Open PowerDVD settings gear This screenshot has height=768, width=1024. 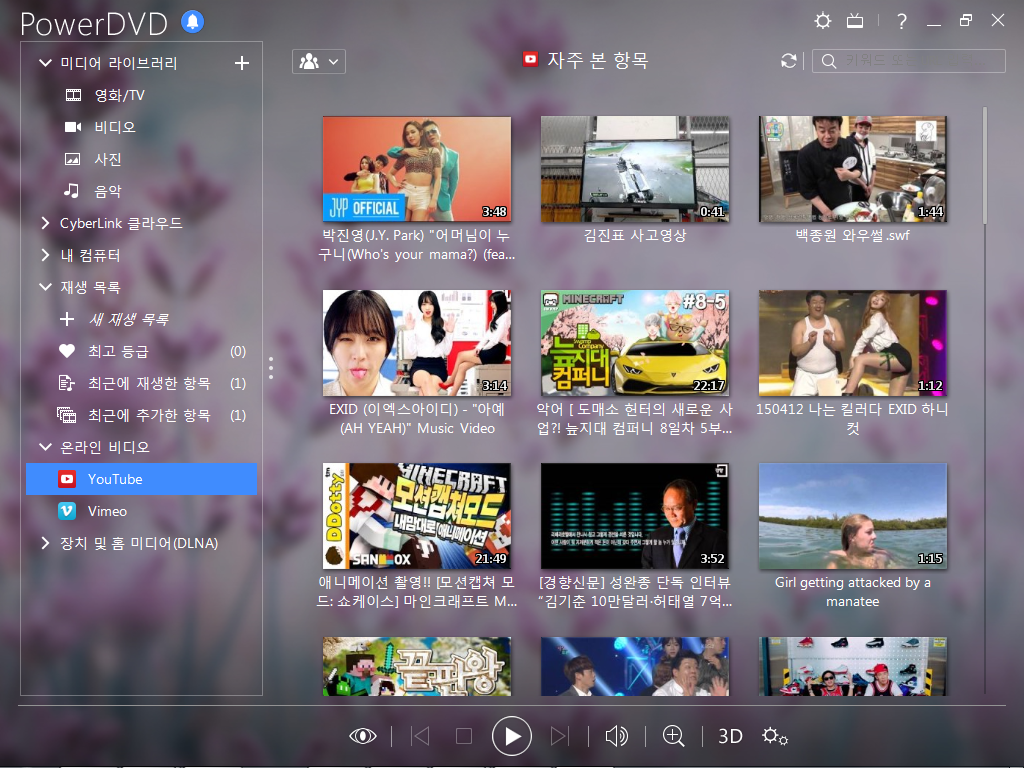(x=823, y=21)
